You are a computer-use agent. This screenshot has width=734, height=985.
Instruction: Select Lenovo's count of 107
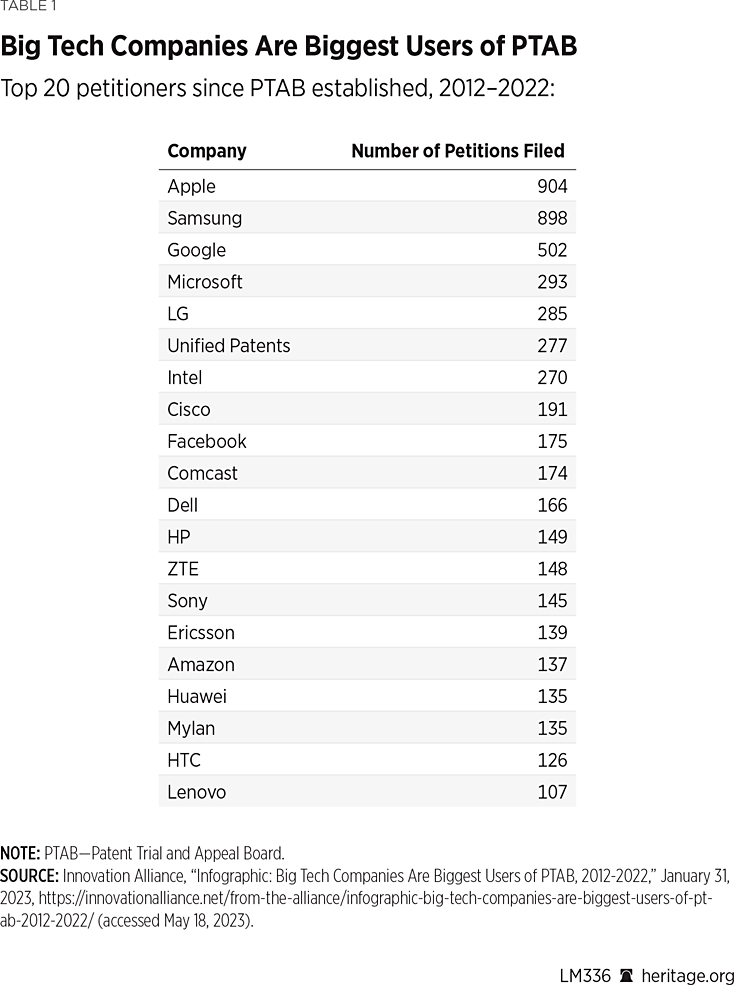point(551,792)
